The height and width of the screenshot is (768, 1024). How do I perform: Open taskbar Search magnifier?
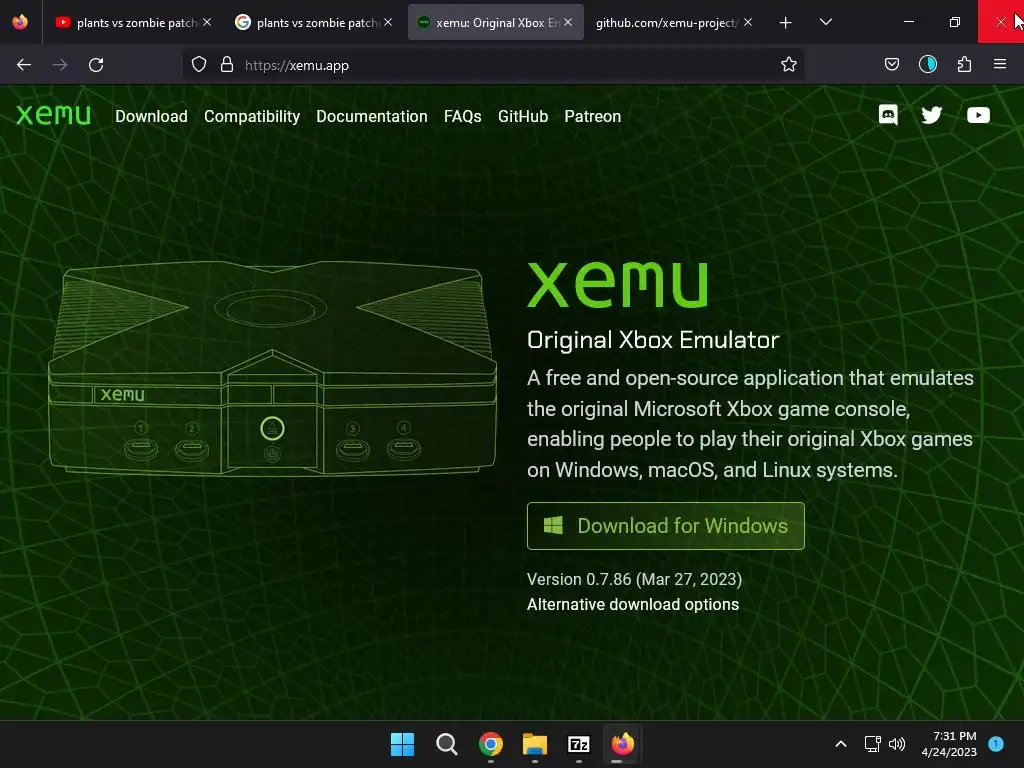click(447, 744)
